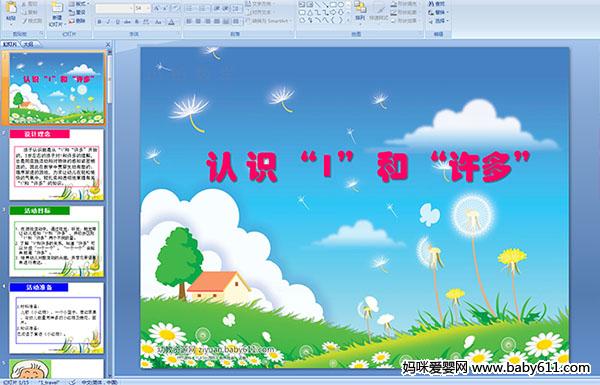Open the font size dropdown showing 54
The width and height of the screenshot is (600, 385).
click(x=142, y=8)
